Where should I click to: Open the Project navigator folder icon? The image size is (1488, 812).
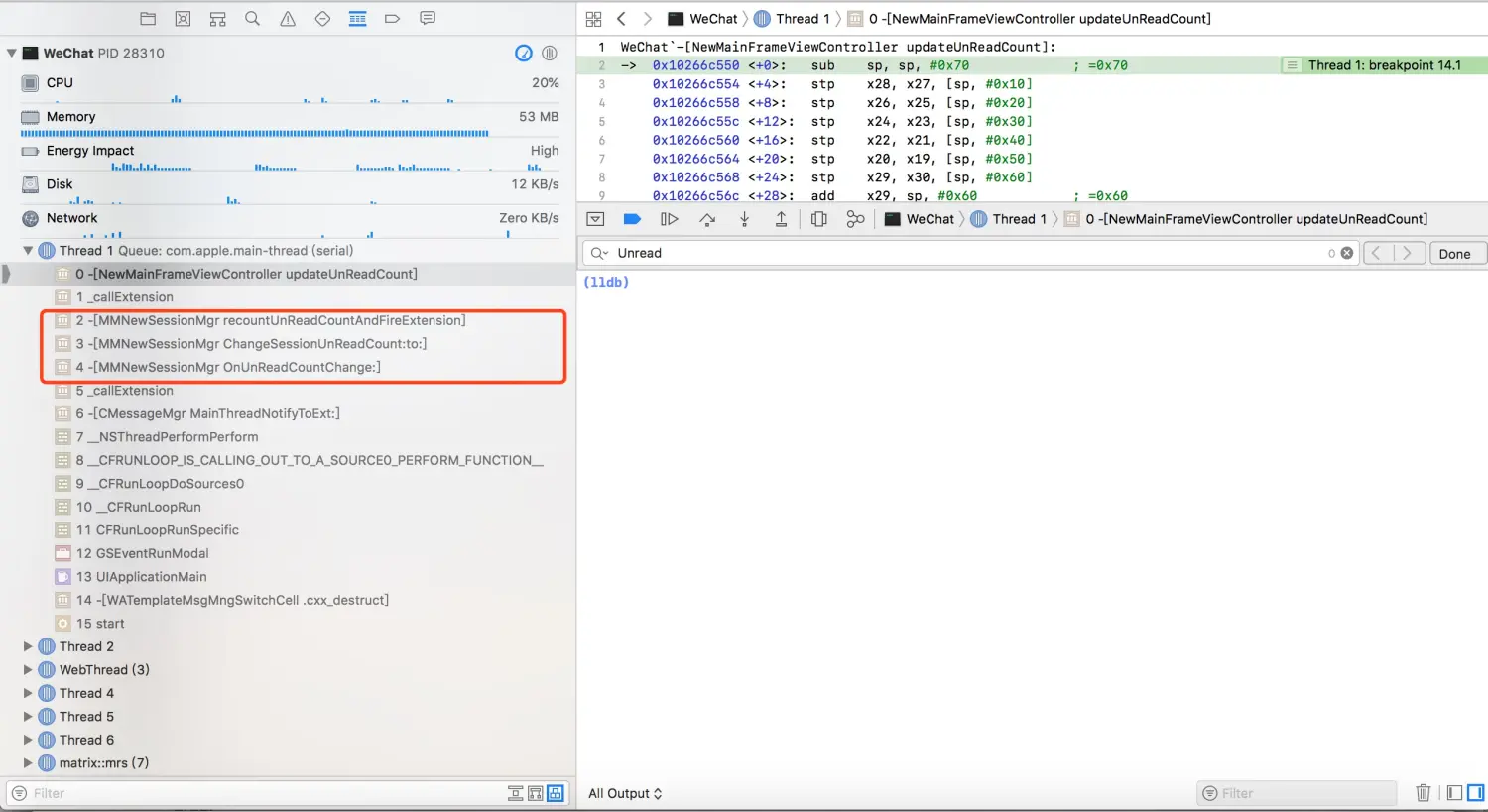click(x=148, y=18)
